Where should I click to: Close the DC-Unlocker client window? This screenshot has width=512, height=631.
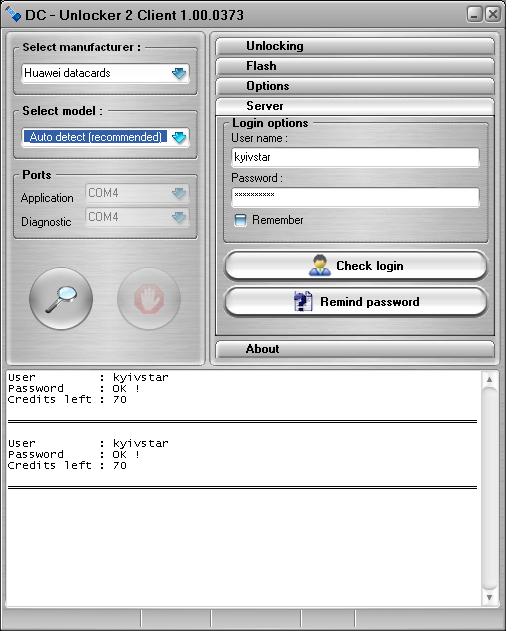pyautogui.click(x=493, y=14)
